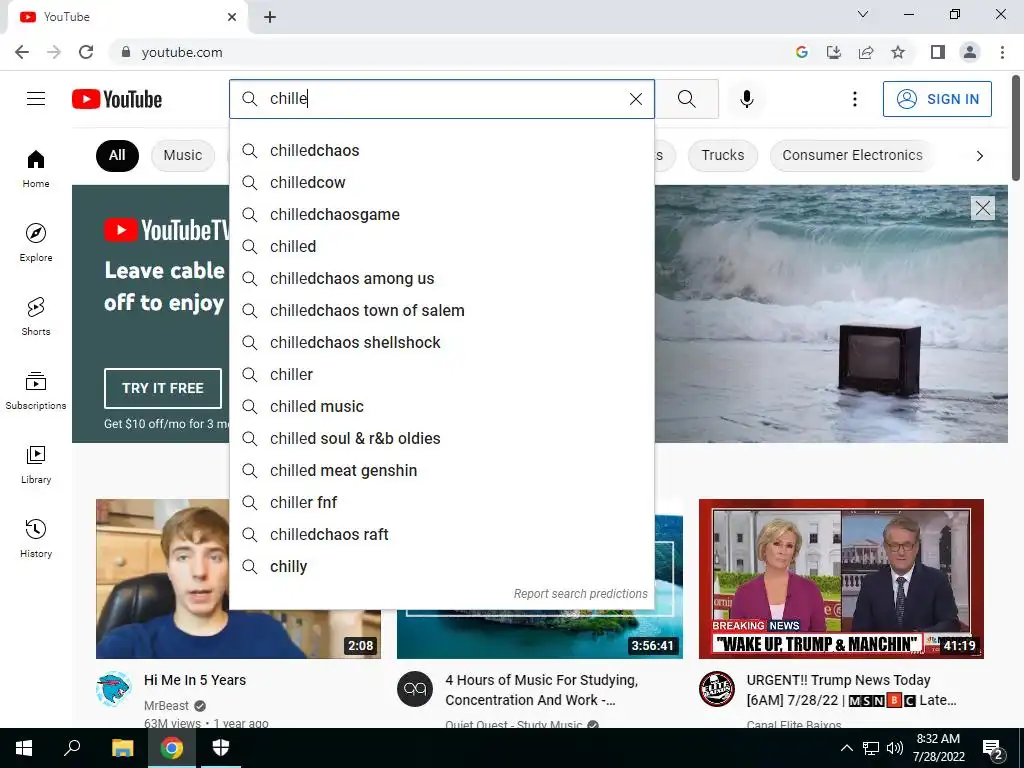Click Quiet Quest channel avatar
This screenshot has height=768, width=1024.
[x=415, y=689]
